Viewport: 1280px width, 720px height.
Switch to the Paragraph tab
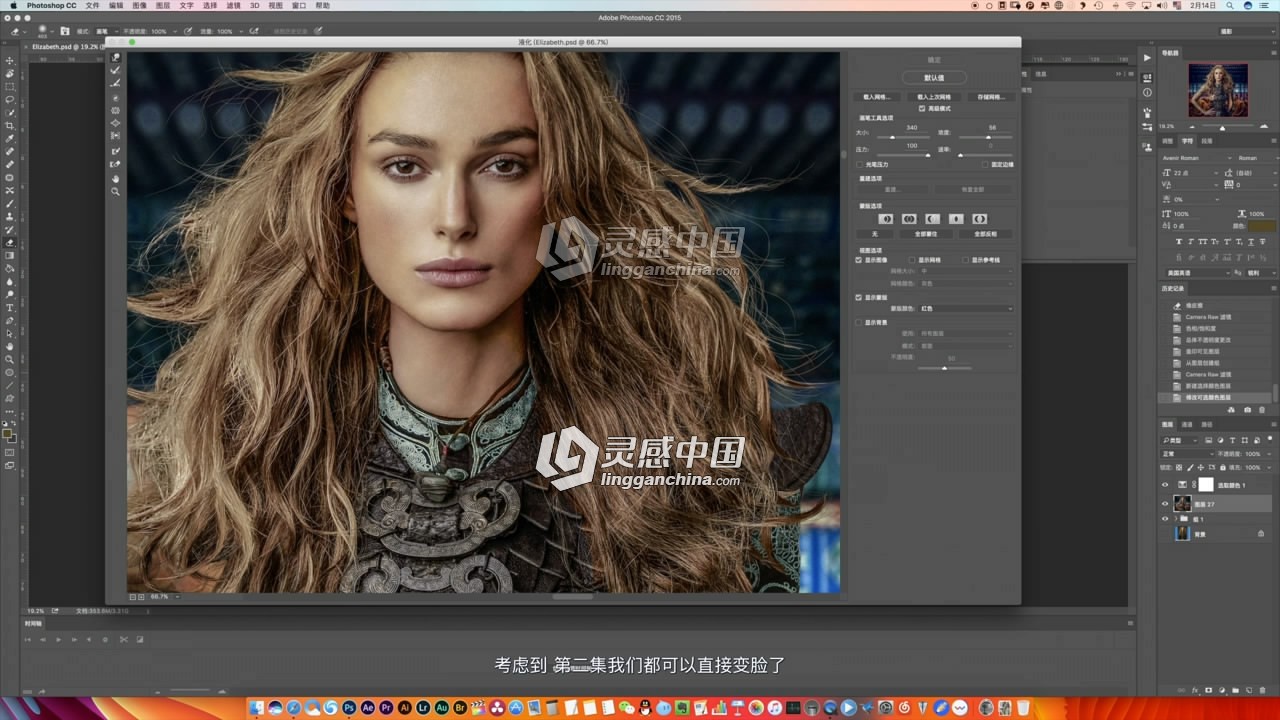pyautogui.click(x=1206, y=141)
